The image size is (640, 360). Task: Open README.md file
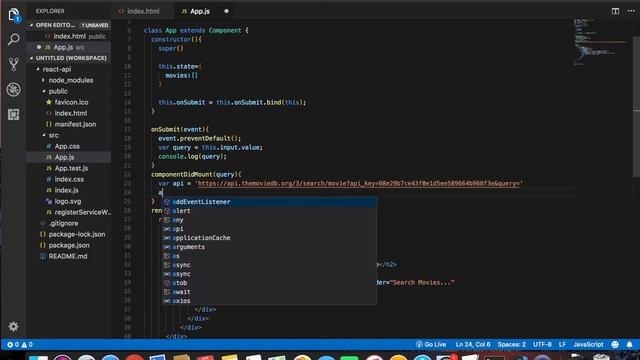(x=69, y=256)
